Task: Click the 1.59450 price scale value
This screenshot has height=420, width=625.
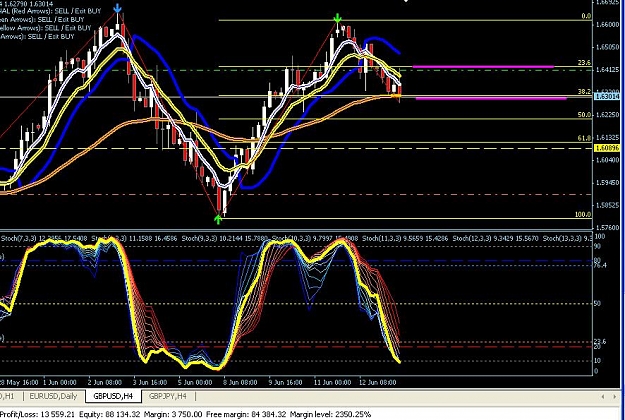Action: (x=607, y=183)
